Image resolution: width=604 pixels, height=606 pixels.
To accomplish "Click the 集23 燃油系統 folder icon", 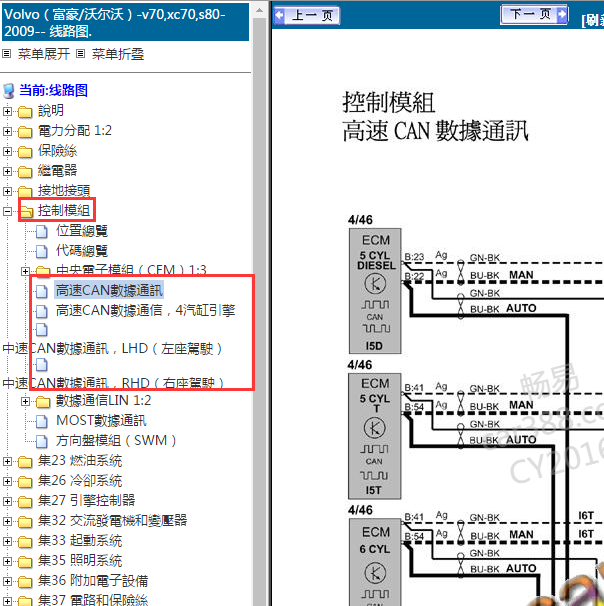I will coord(25,462).
